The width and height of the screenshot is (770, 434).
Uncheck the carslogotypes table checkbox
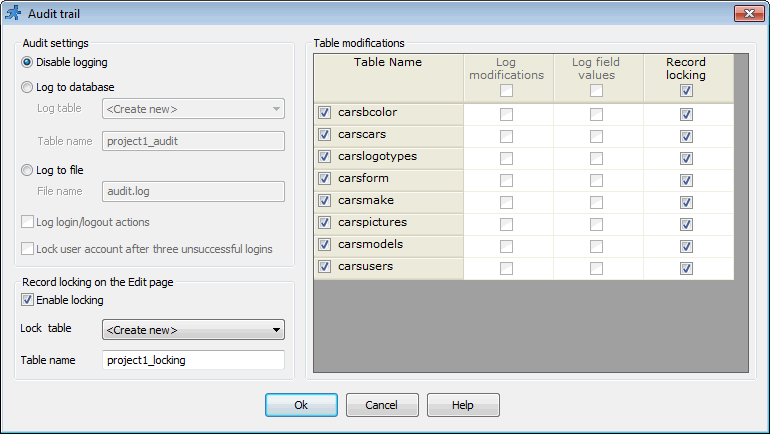pyautogui.click(x=324, y=157)
